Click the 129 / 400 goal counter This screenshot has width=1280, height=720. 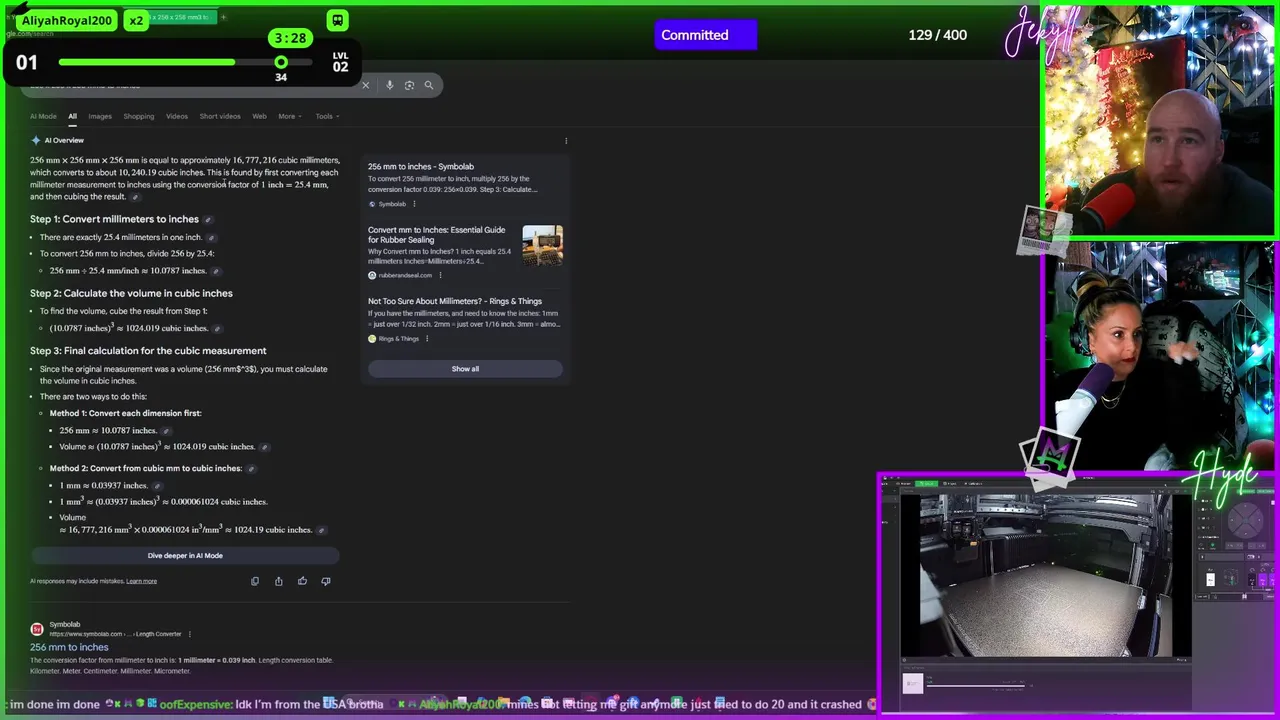pyautogui.click(x=937, y=35)
